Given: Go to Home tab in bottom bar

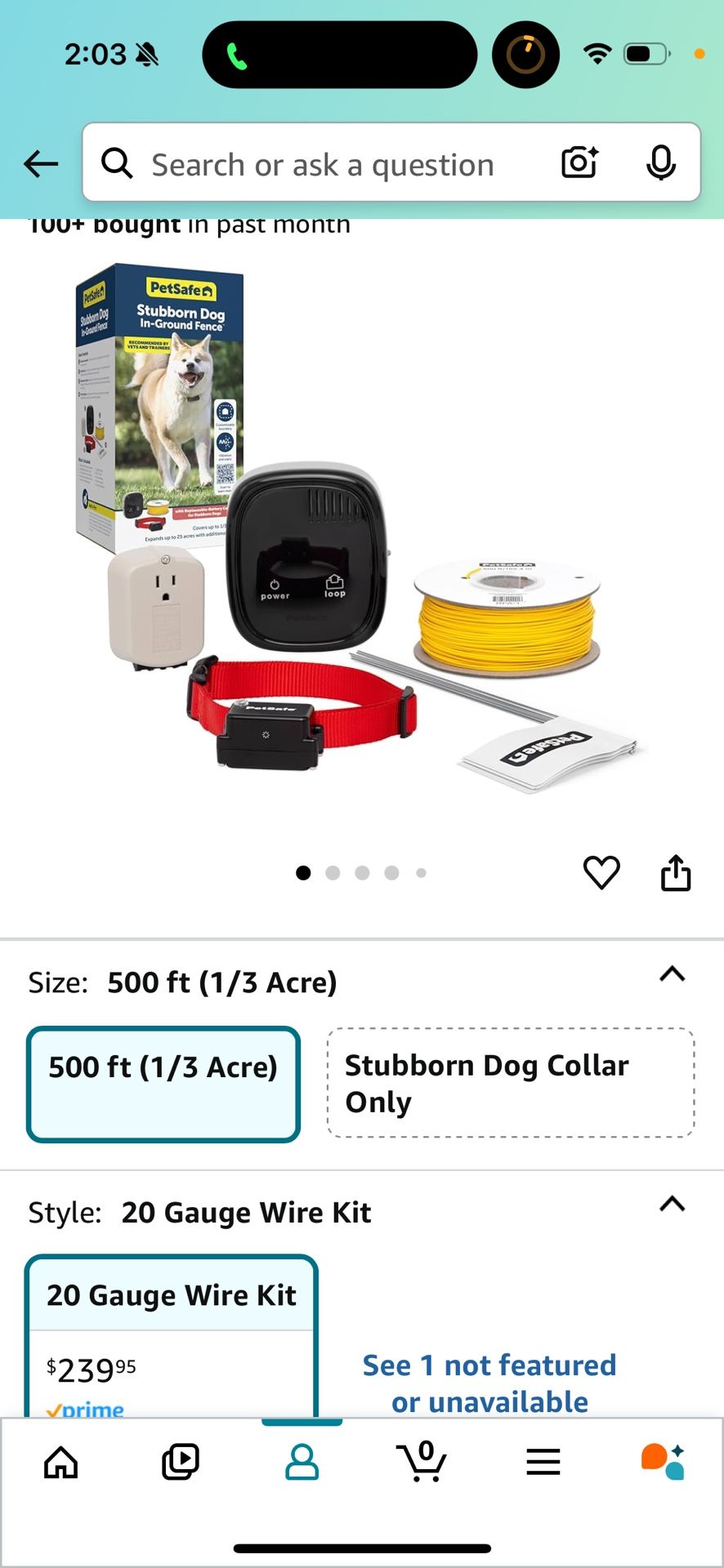Looking at the screenshot, I should tap(61, 1462).
